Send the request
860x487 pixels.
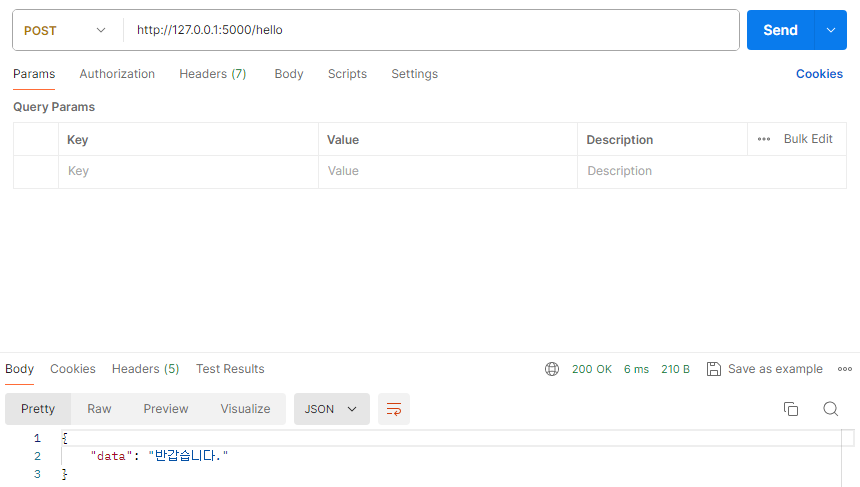point(780,30)
